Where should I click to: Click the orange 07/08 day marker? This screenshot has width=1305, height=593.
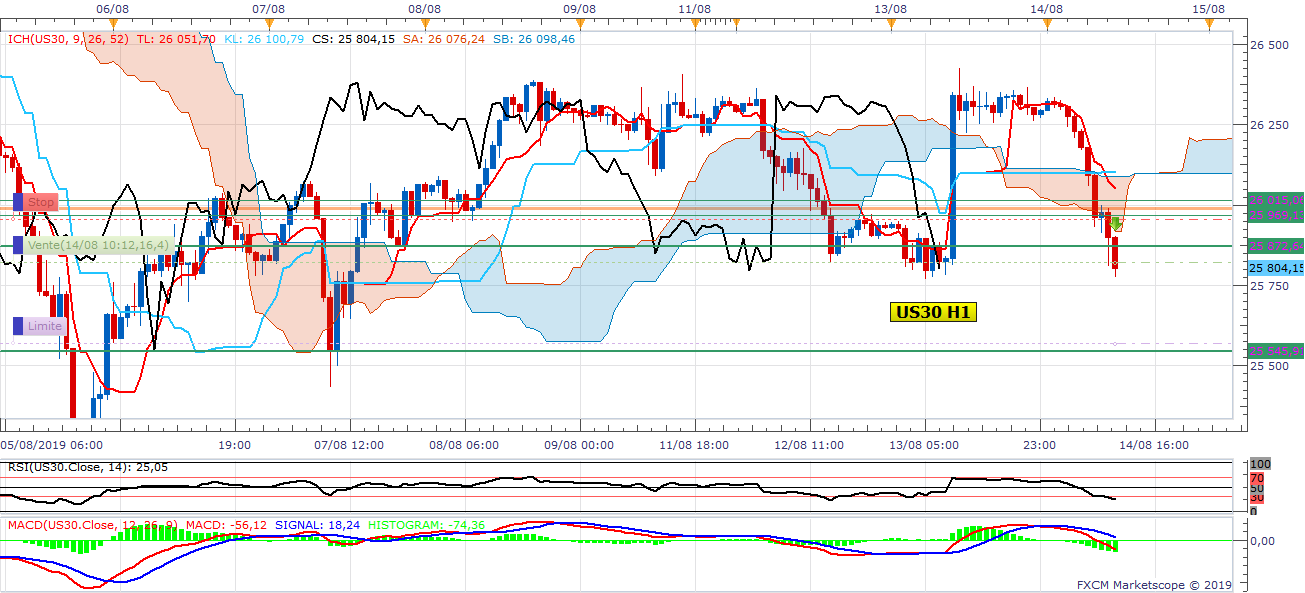tap(269, 23)
